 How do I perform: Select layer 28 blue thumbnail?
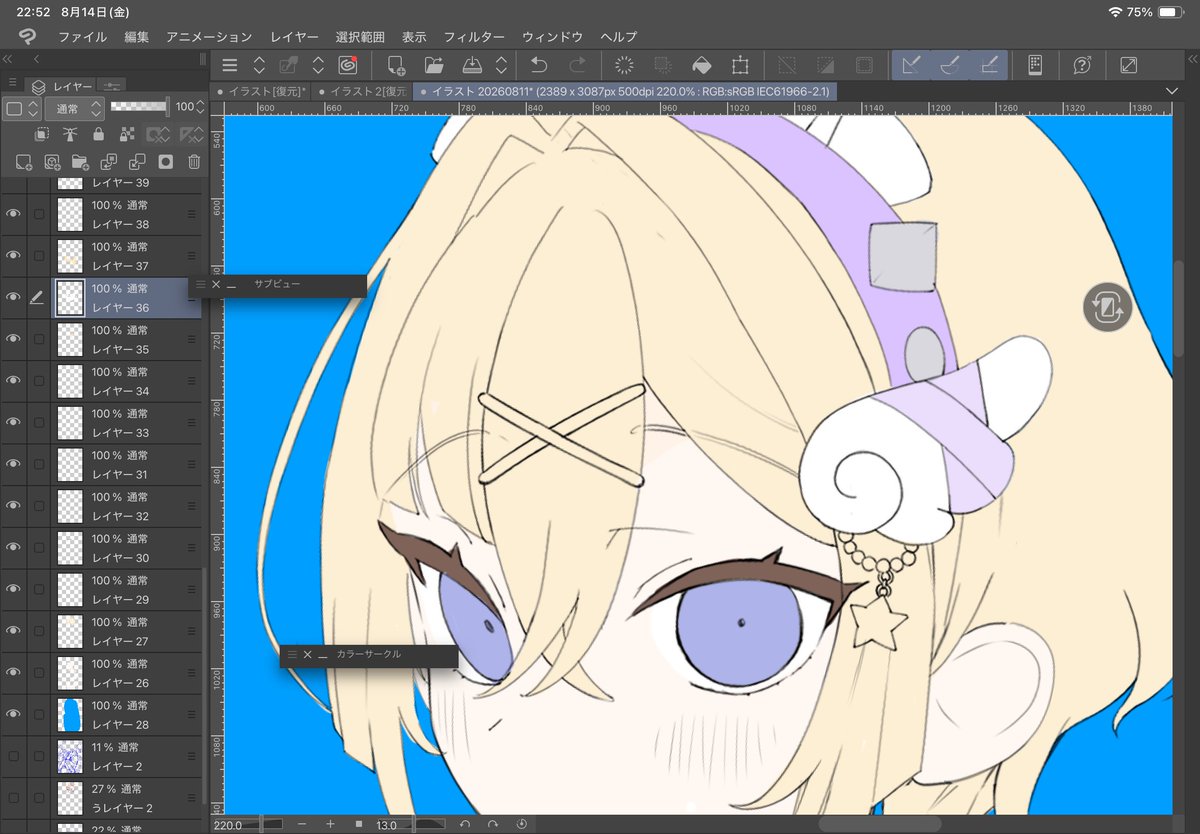click(x=70, y=714)
